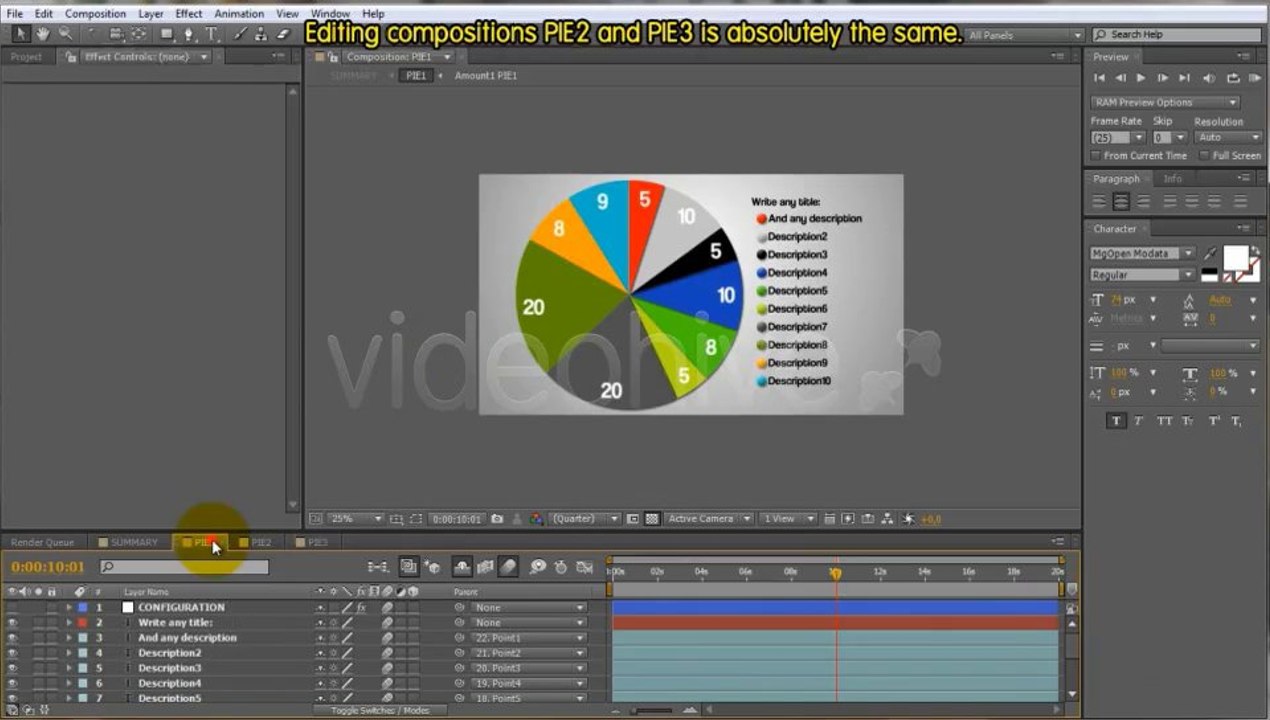The height and width of the screenshot is (720, 1270).
Task: Click center text paragraph alignment
Action: coord(1121,202)
